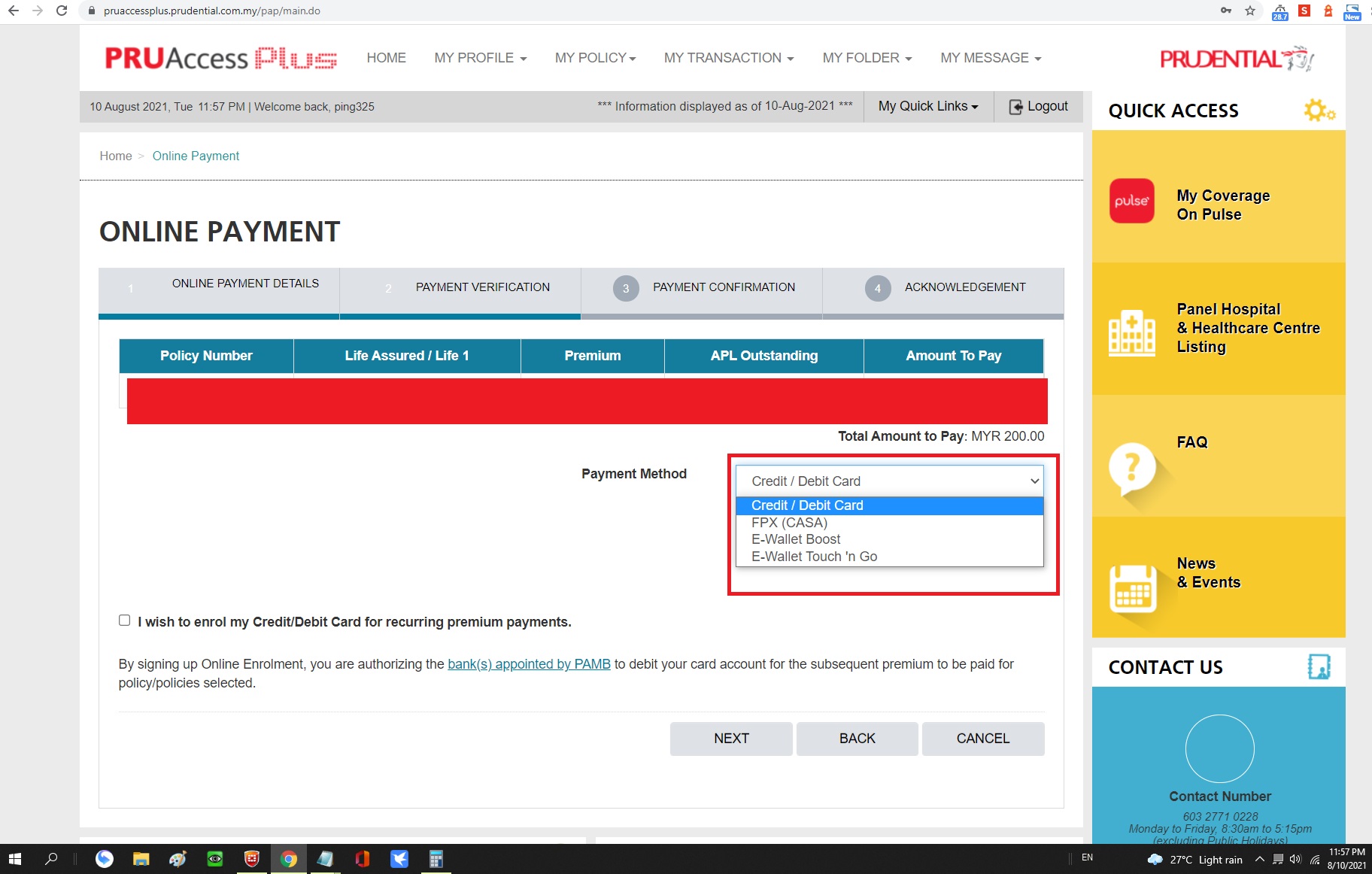Expand the MY POLICY menu
This screenshot has height=874, width=1372.
595,58
